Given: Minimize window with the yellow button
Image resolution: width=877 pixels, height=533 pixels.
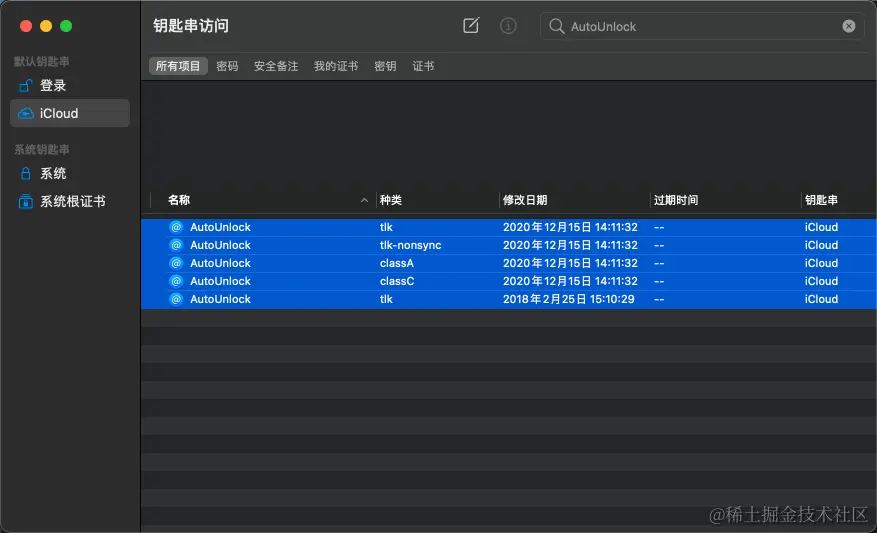Looking at the screenshot, I should pyautogui.click(x=46, y=26).
